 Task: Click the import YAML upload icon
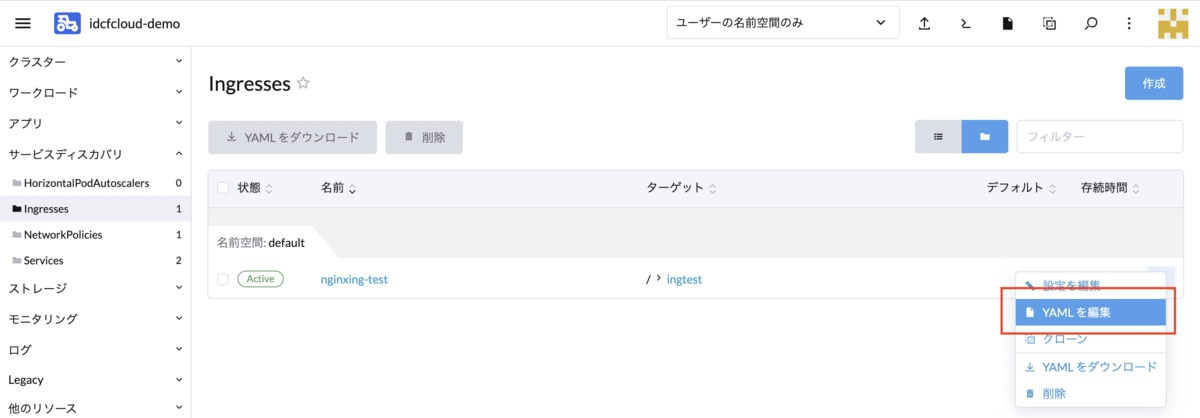point(925,23)
